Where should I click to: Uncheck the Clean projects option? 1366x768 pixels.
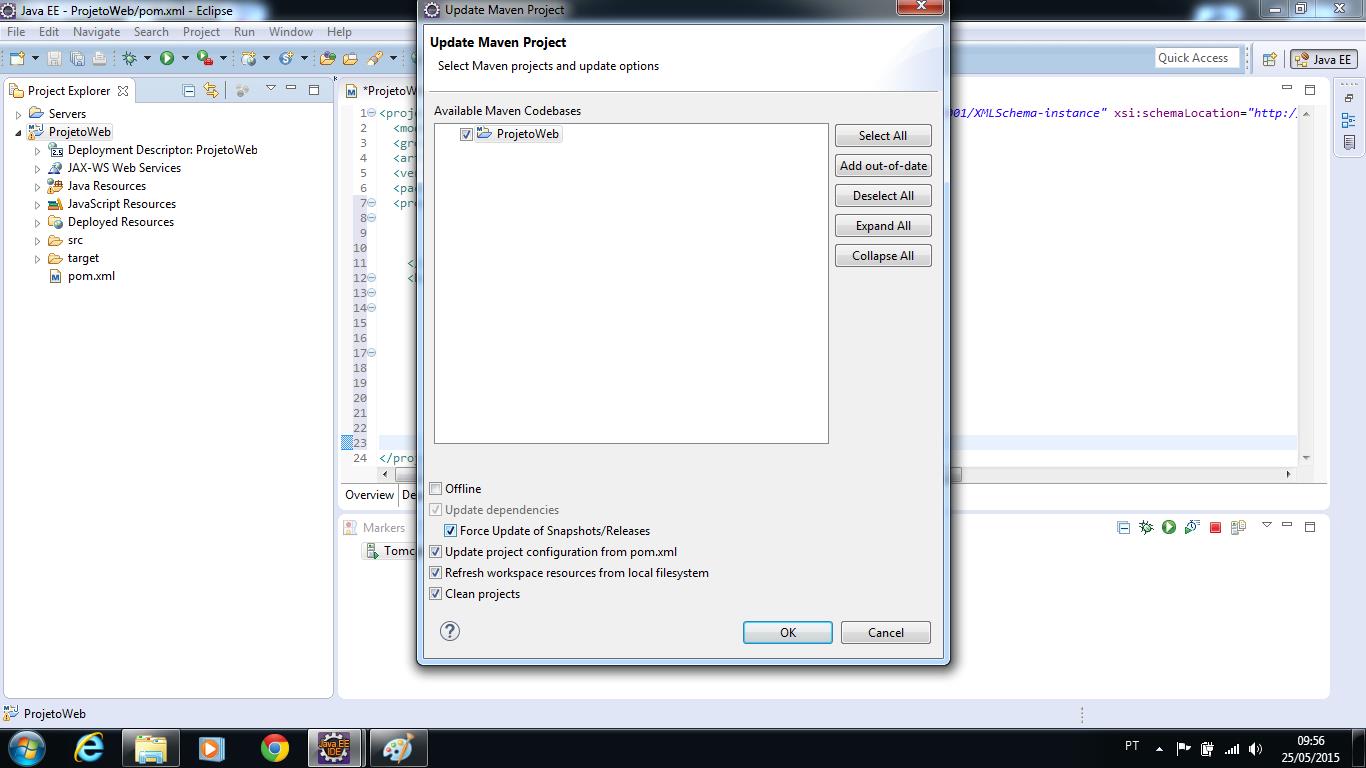(x=436, y=594)
